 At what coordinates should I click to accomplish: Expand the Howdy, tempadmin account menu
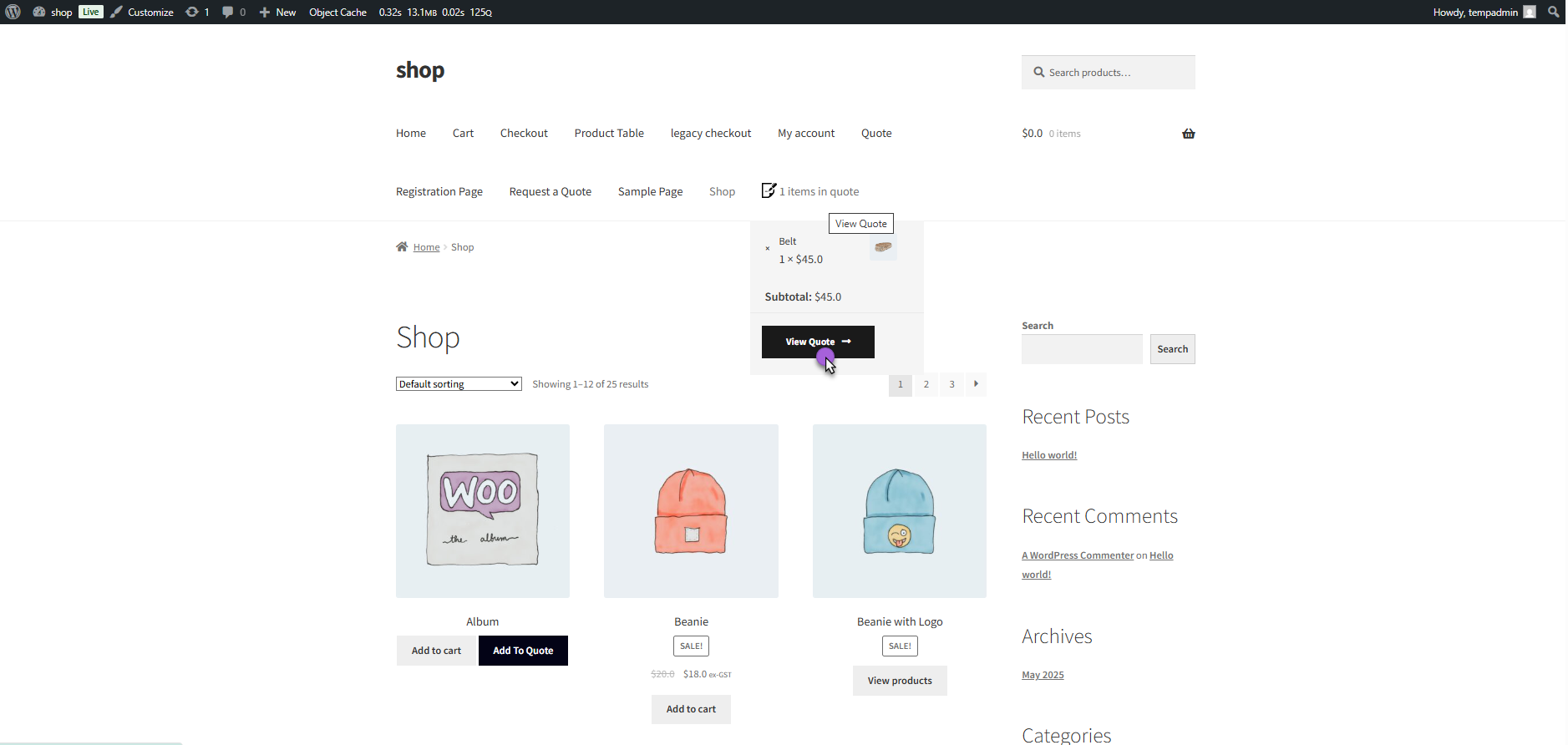coord(1483,12)
